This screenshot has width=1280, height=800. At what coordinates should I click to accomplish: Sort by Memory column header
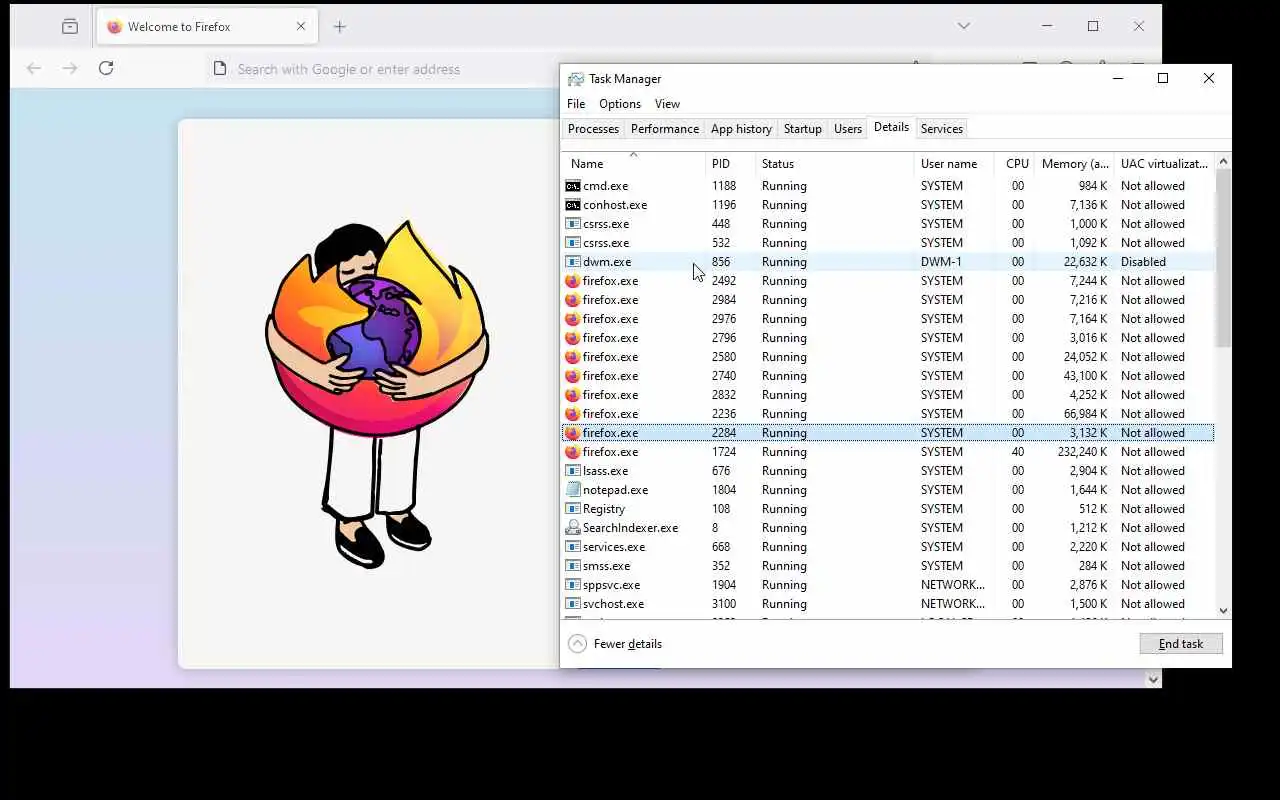coord(1075,164)
